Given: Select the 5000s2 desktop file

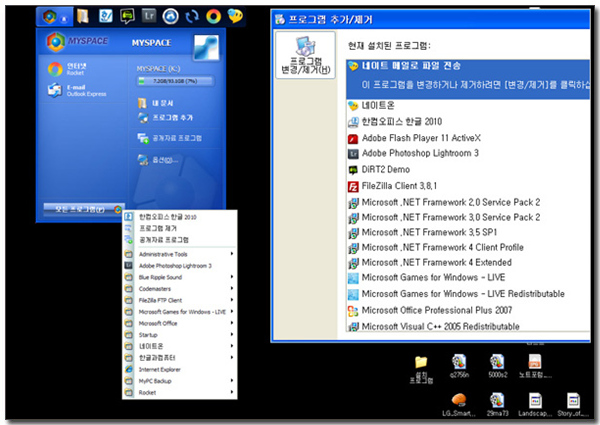Looking at the screenshot, I should (497, 366).
